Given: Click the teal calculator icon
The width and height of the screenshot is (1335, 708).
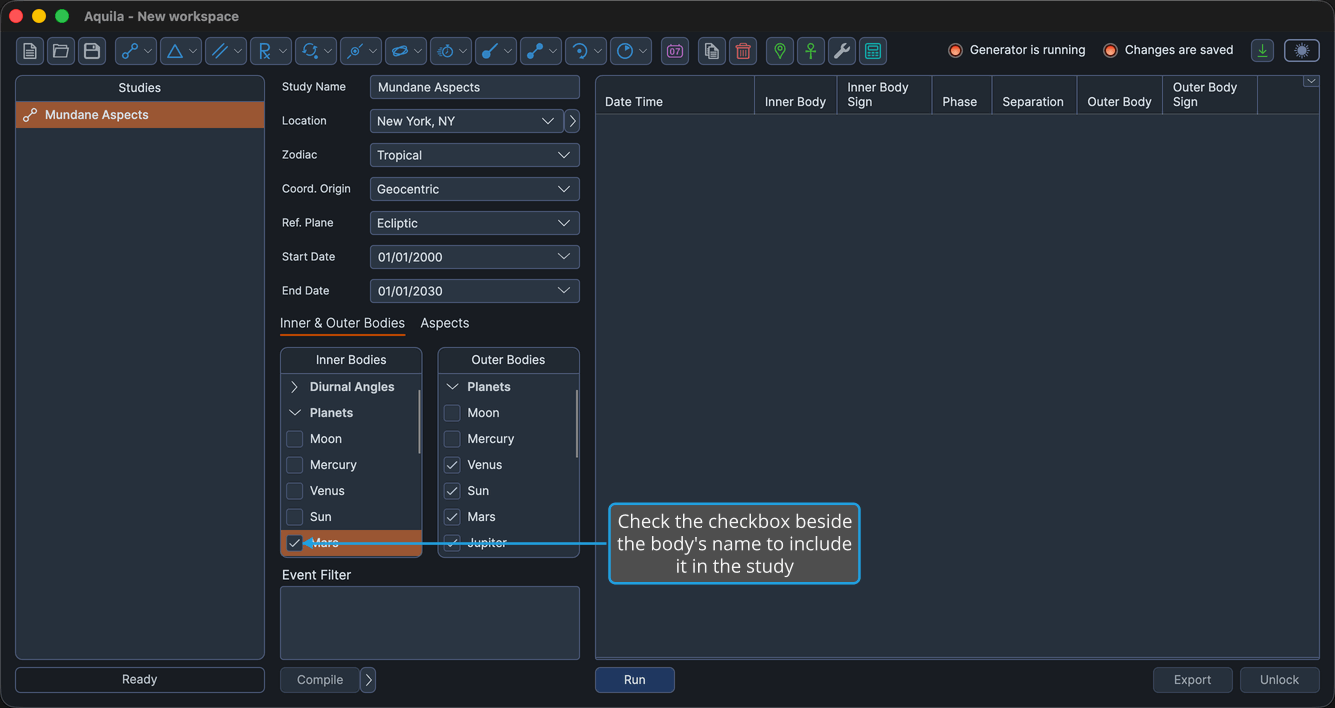Looking at the screenshot, I should (873, 51).
